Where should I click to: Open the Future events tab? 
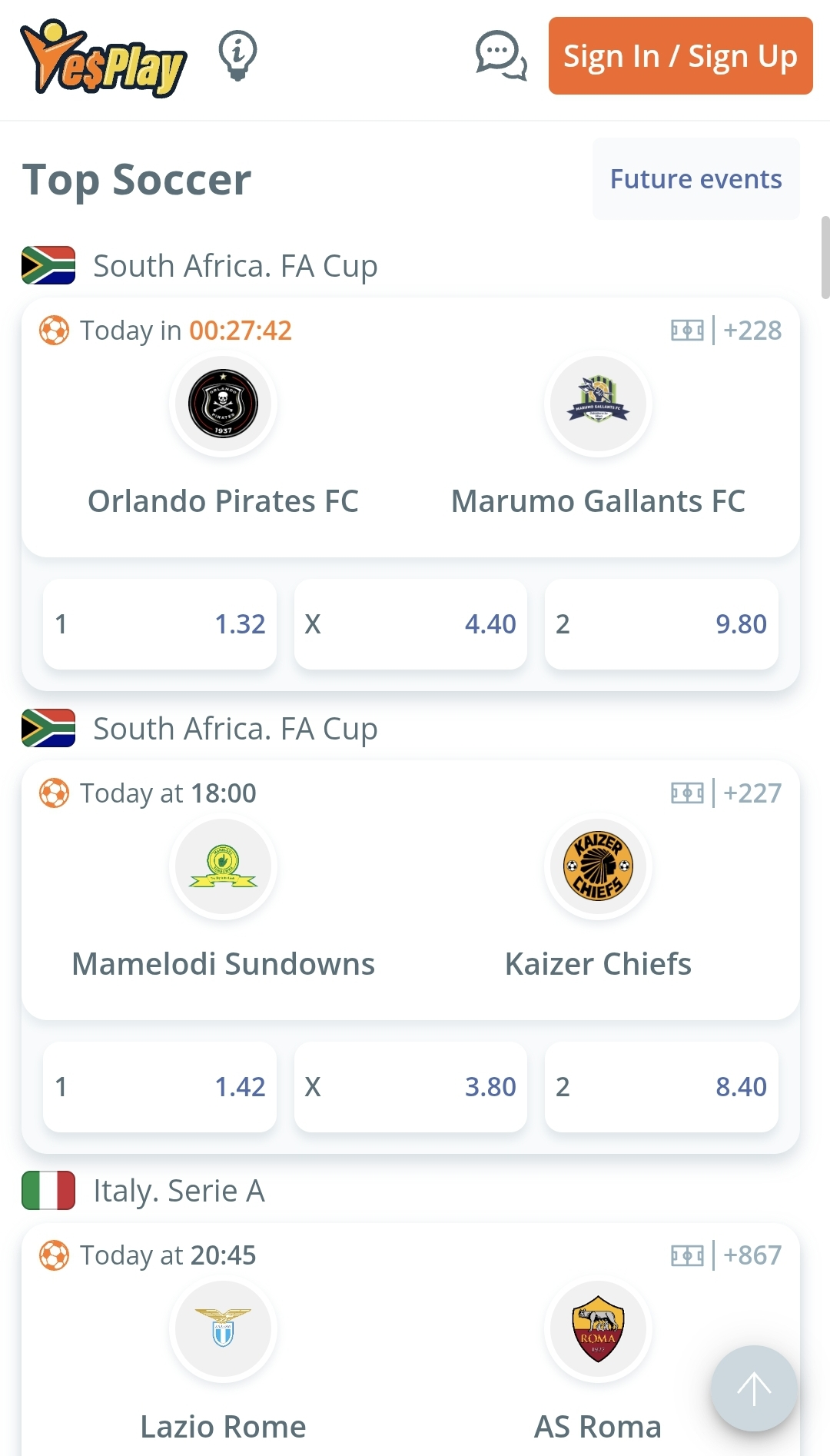point(696,179)
